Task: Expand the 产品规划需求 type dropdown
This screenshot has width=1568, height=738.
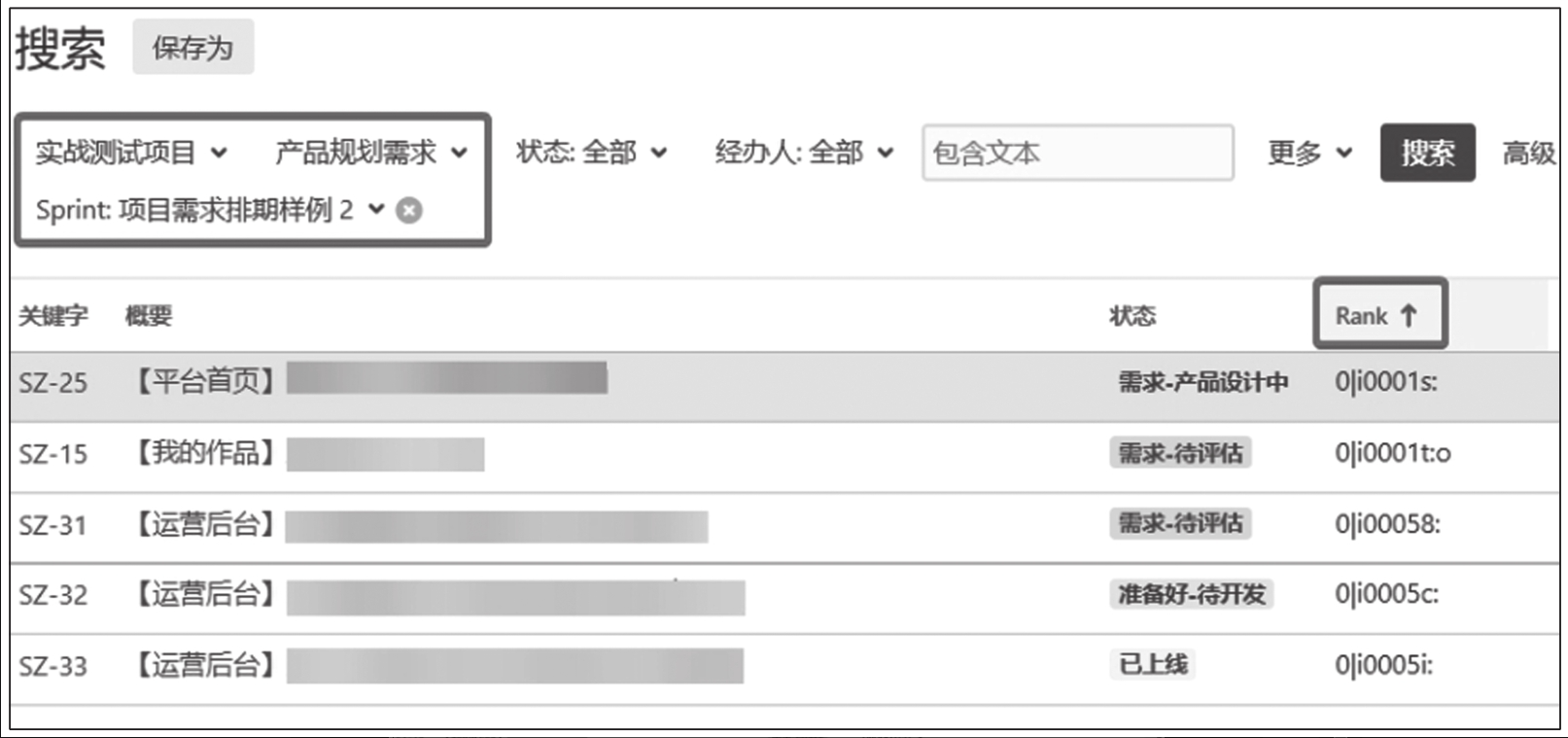Action: [x=371, y=153]
